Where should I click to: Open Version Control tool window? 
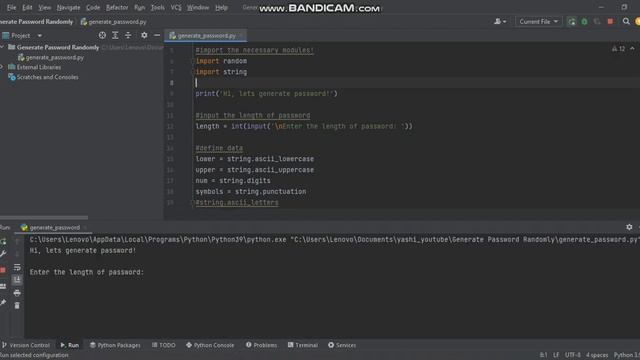coord(26,345)
